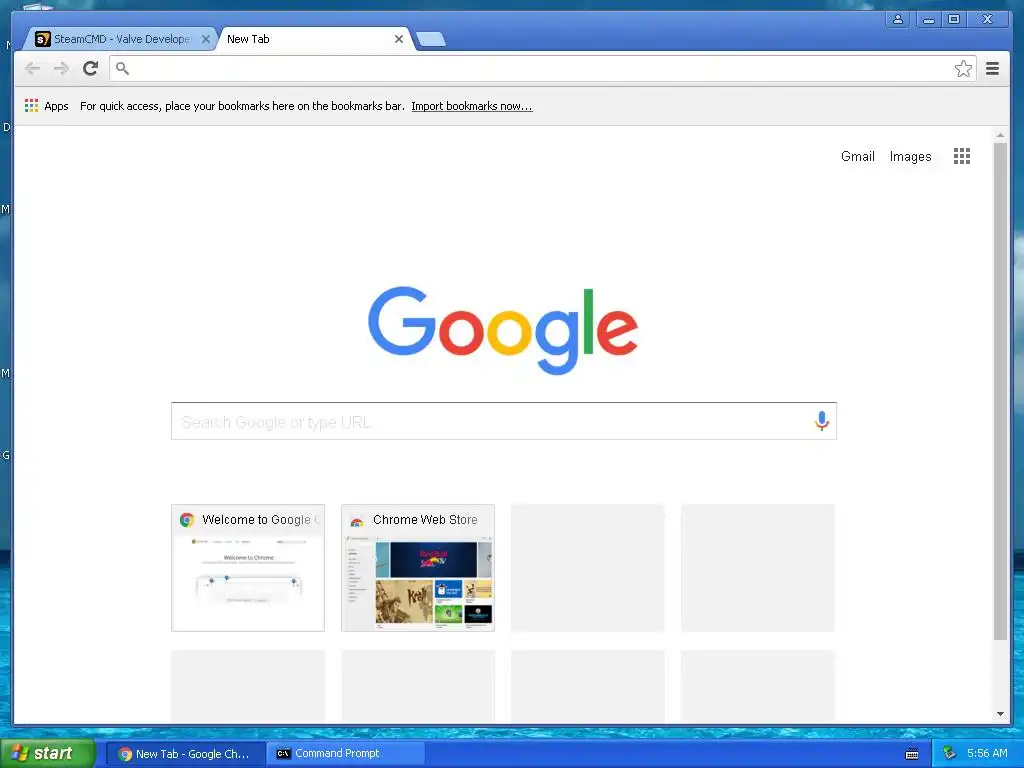Open the Chrome user profile button

(898, 20)
